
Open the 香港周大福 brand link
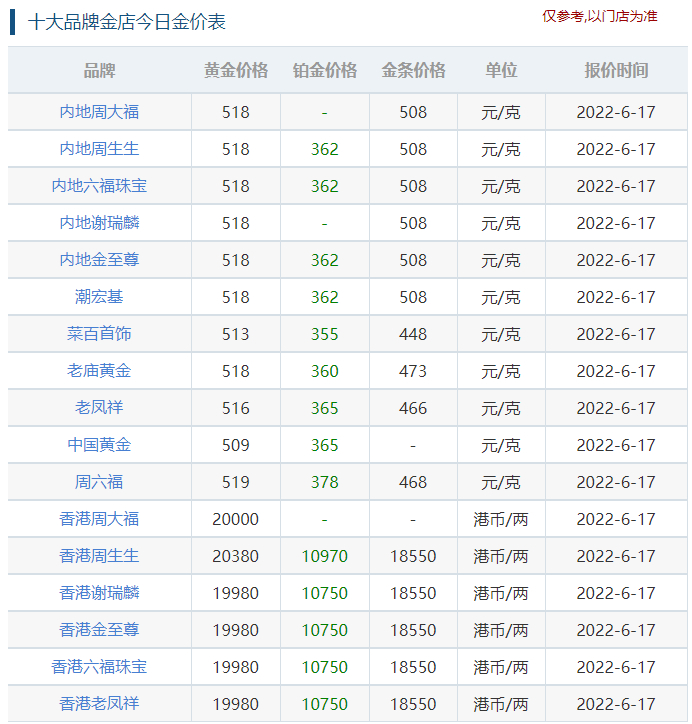[99, 519]
